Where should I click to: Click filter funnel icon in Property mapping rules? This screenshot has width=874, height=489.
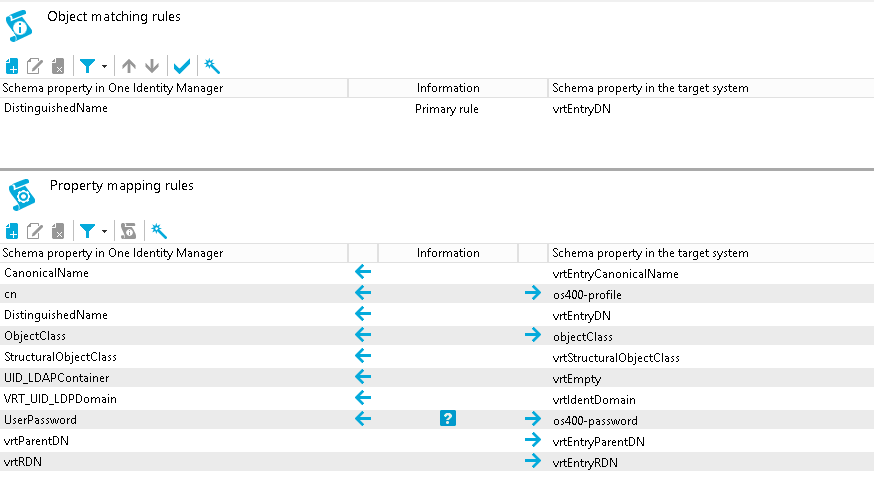[x=88, y=231]
